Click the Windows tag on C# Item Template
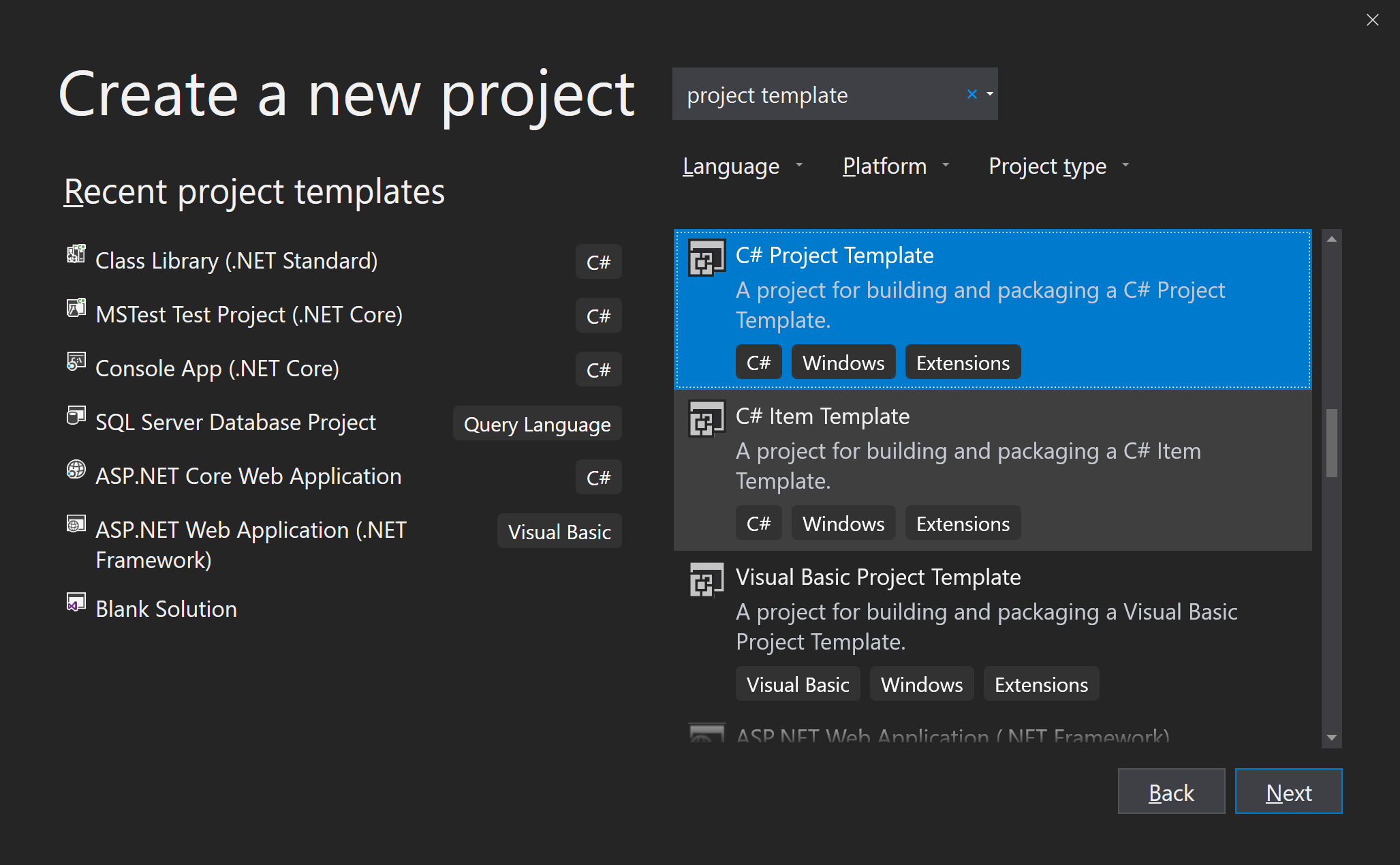Viewport: 1400px width, 865px height. coord(843,523)
